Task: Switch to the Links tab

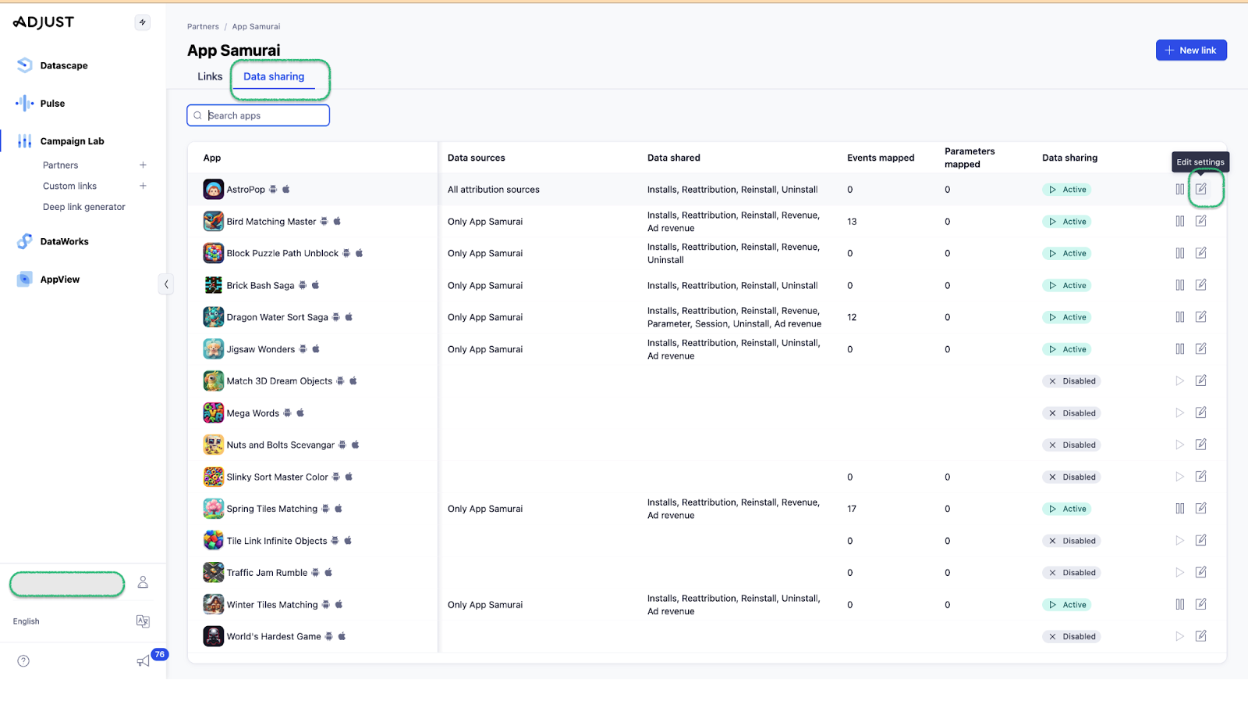Action: coord(210,76)
